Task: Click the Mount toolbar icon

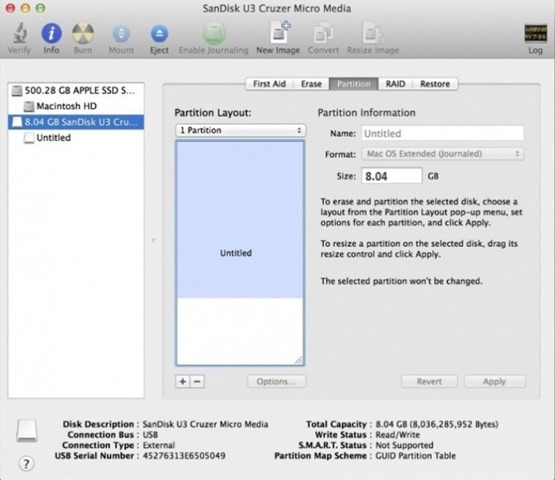Action: click(121, 34)
